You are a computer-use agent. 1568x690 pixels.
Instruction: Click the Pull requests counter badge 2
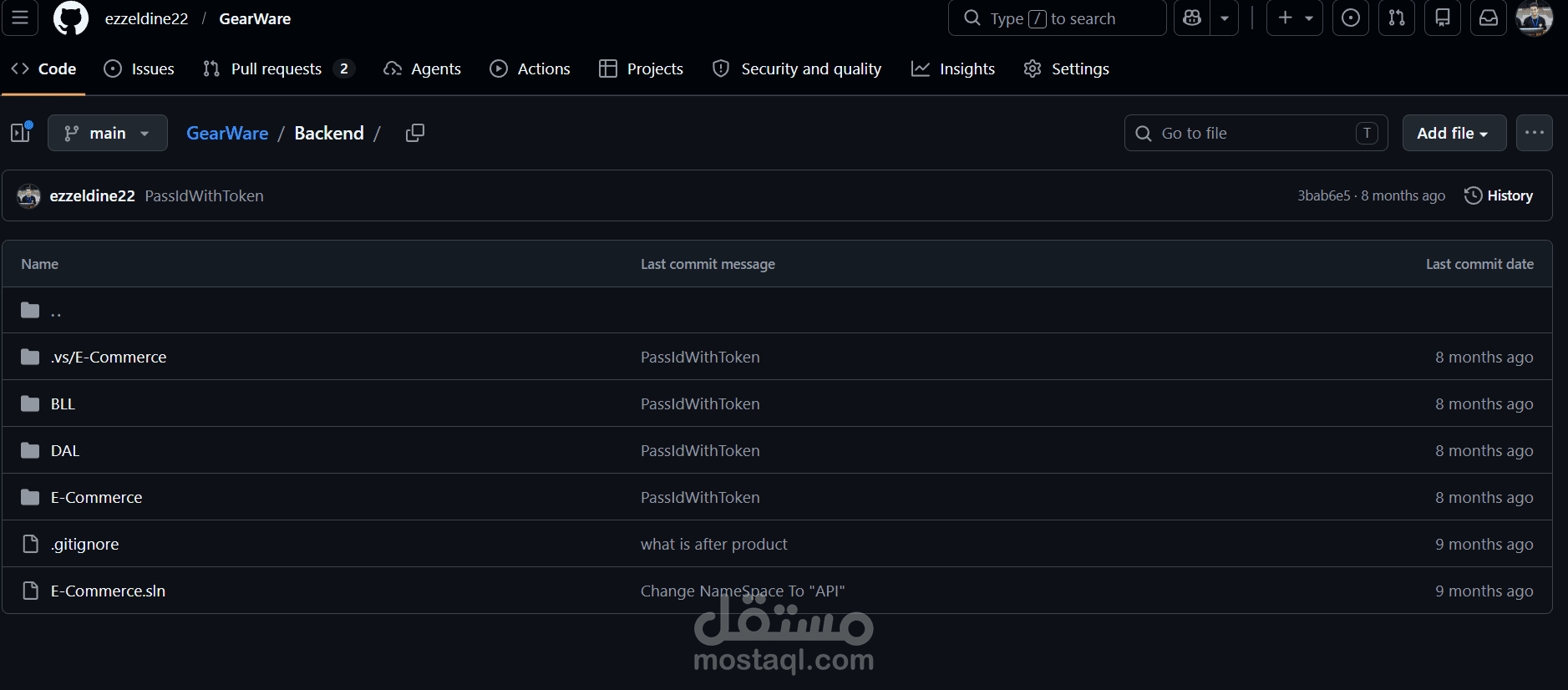[343, 68]
